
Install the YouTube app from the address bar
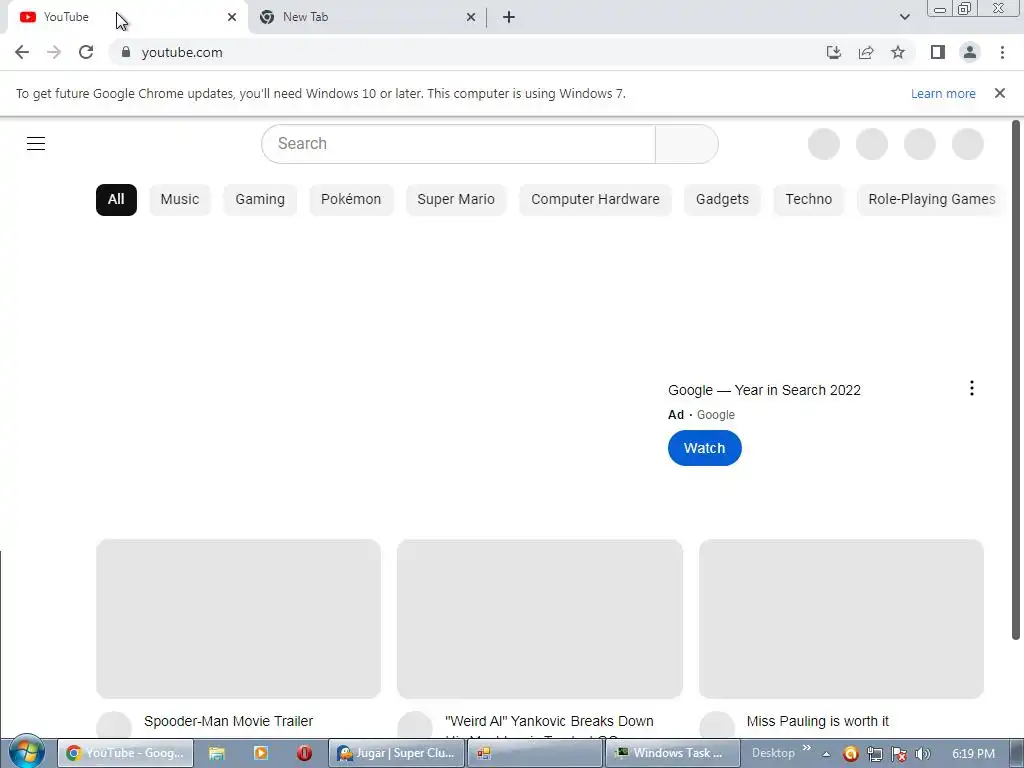click(833, 52)
